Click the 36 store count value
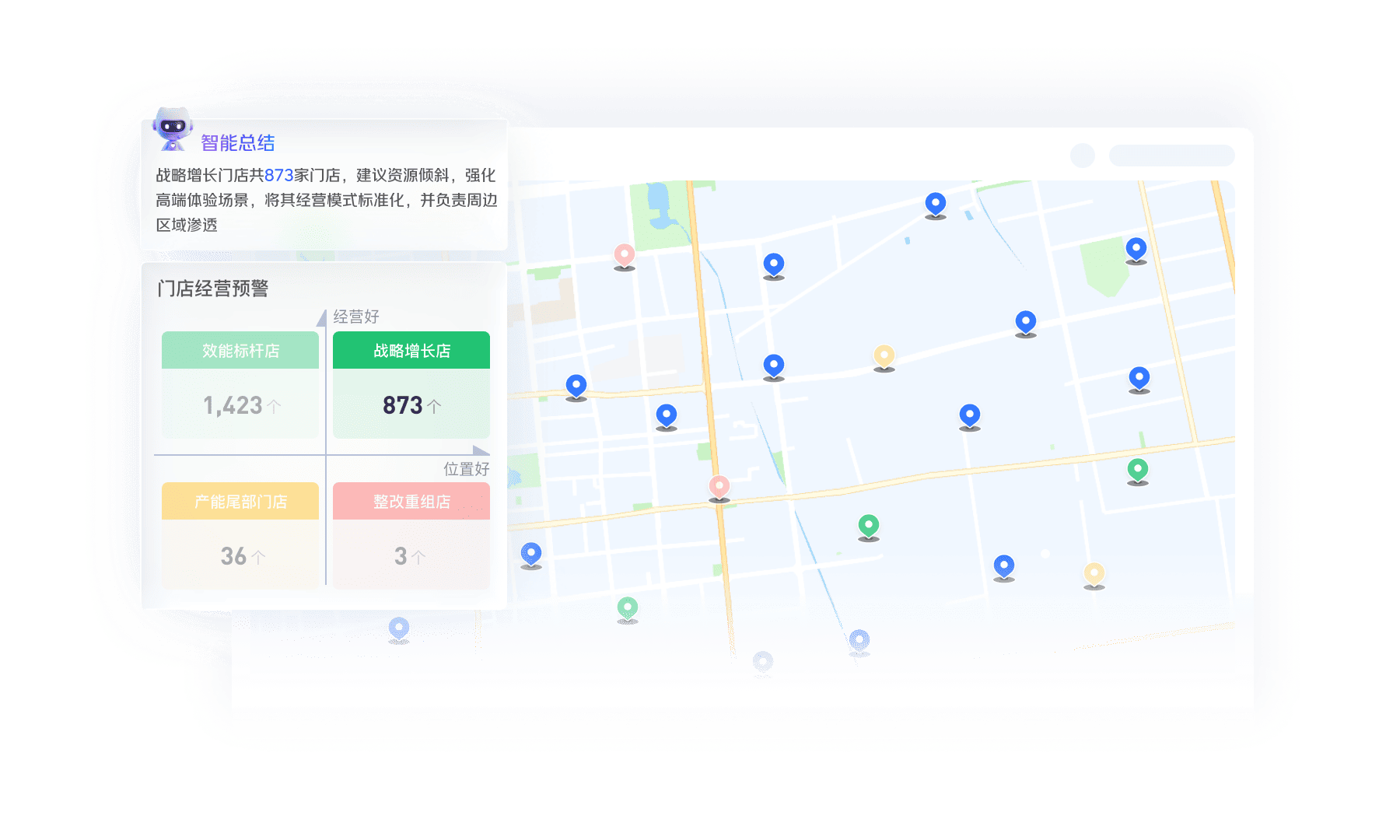The width and height of the screenshot is (1400, 840). 233,556
